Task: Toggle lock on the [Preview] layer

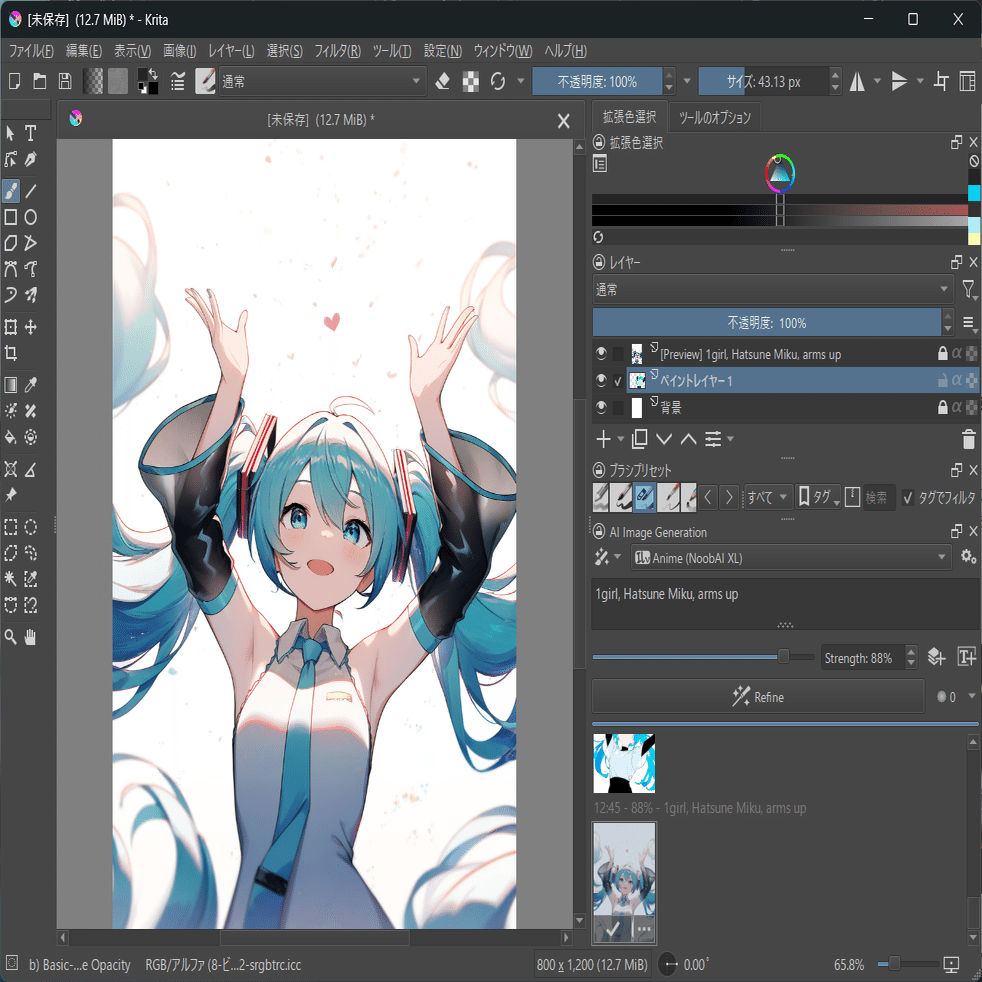Action: pos(942,354)
